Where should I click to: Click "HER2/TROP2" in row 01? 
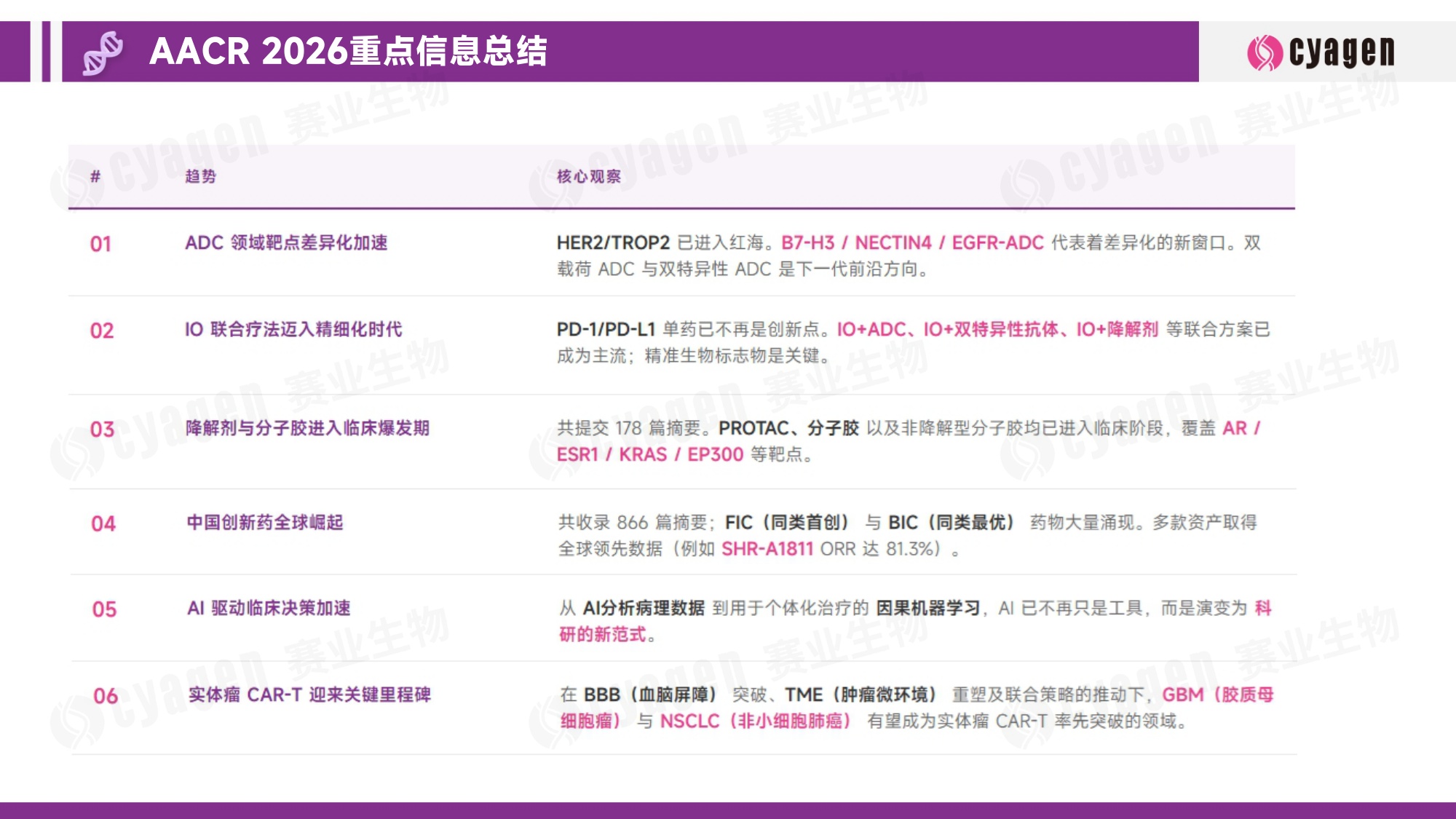coord(613,242)
